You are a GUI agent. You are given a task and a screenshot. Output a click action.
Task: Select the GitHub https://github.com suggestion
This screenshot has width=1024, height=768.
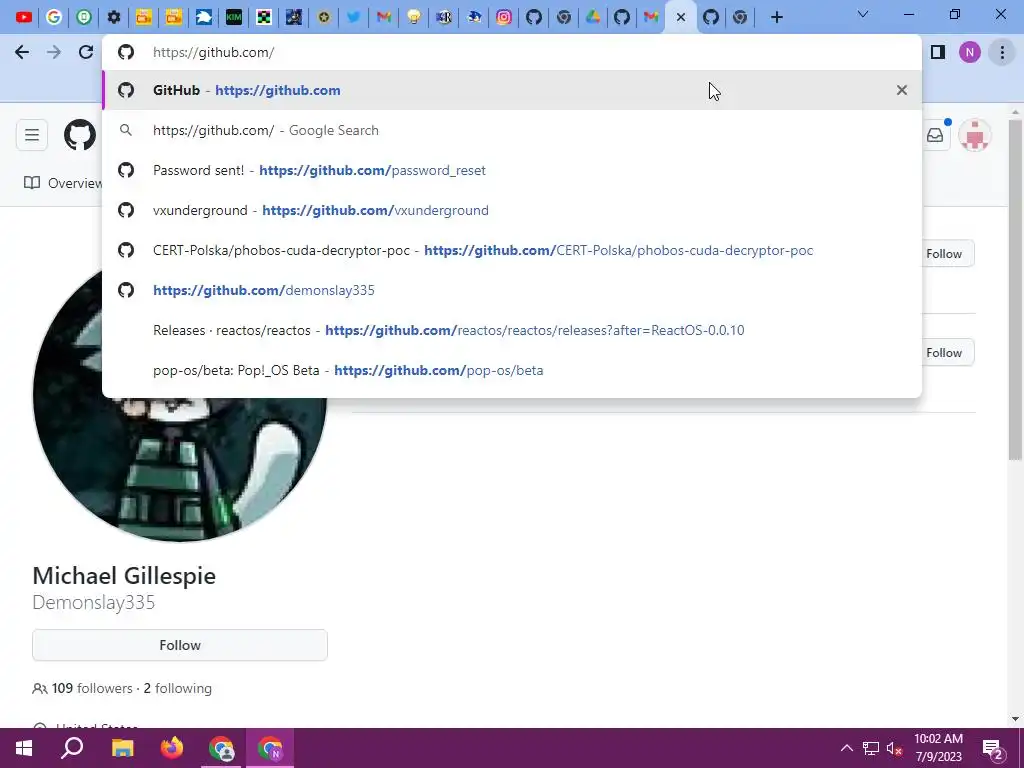pyautogui.click(x=512, y=90)
